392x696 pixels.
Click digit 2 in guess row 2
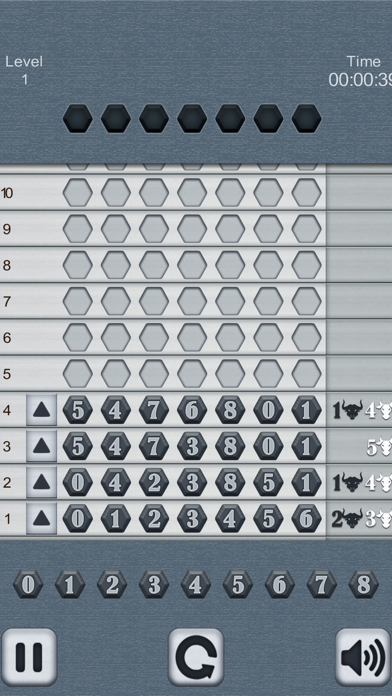click(x=154, y=482)
